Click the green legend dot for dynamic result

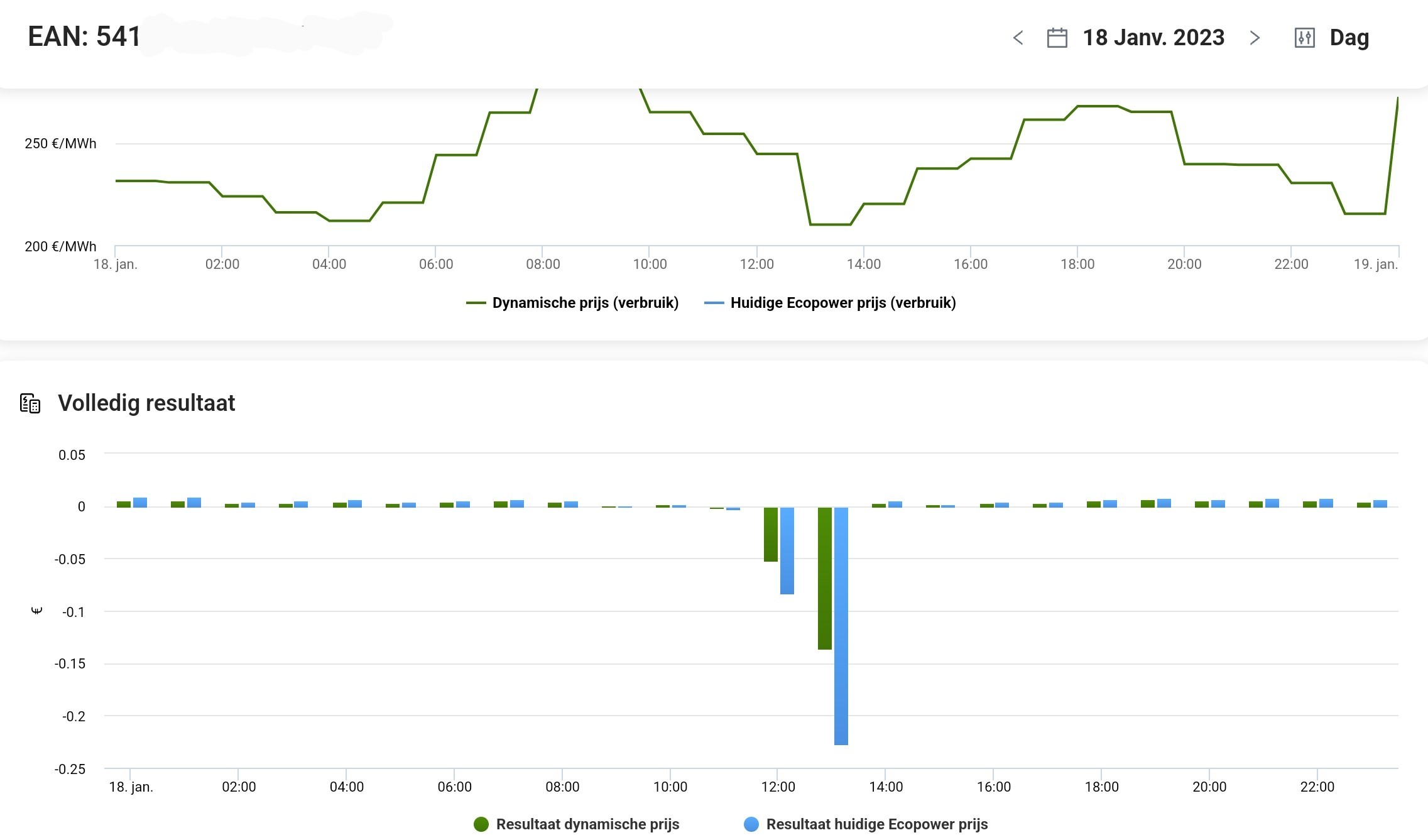click(481, 824)
